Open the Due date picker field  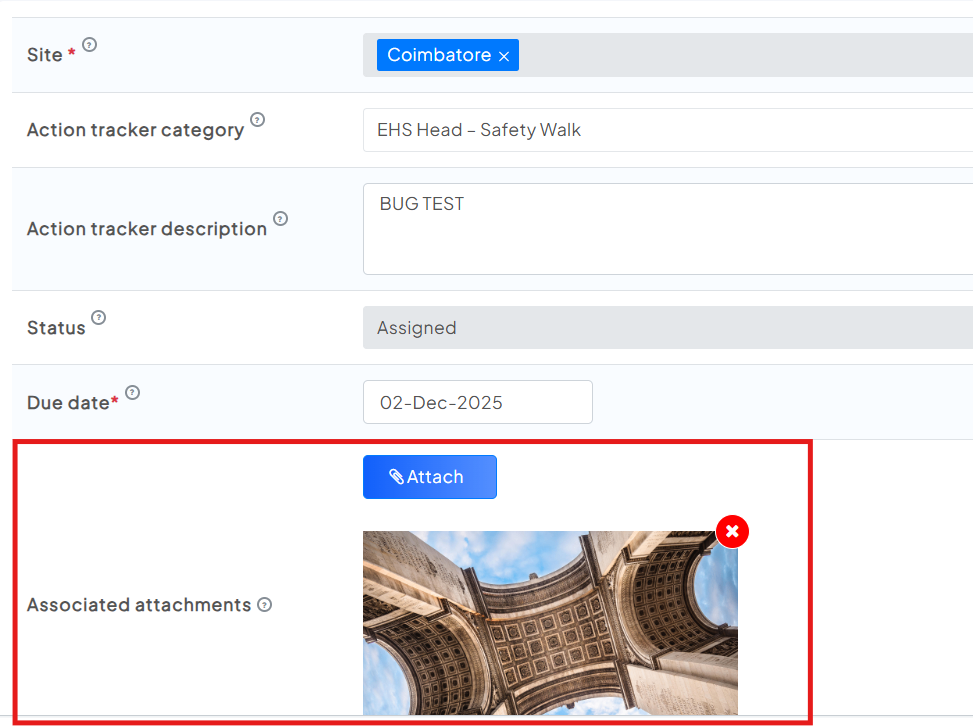pos(477,402)
